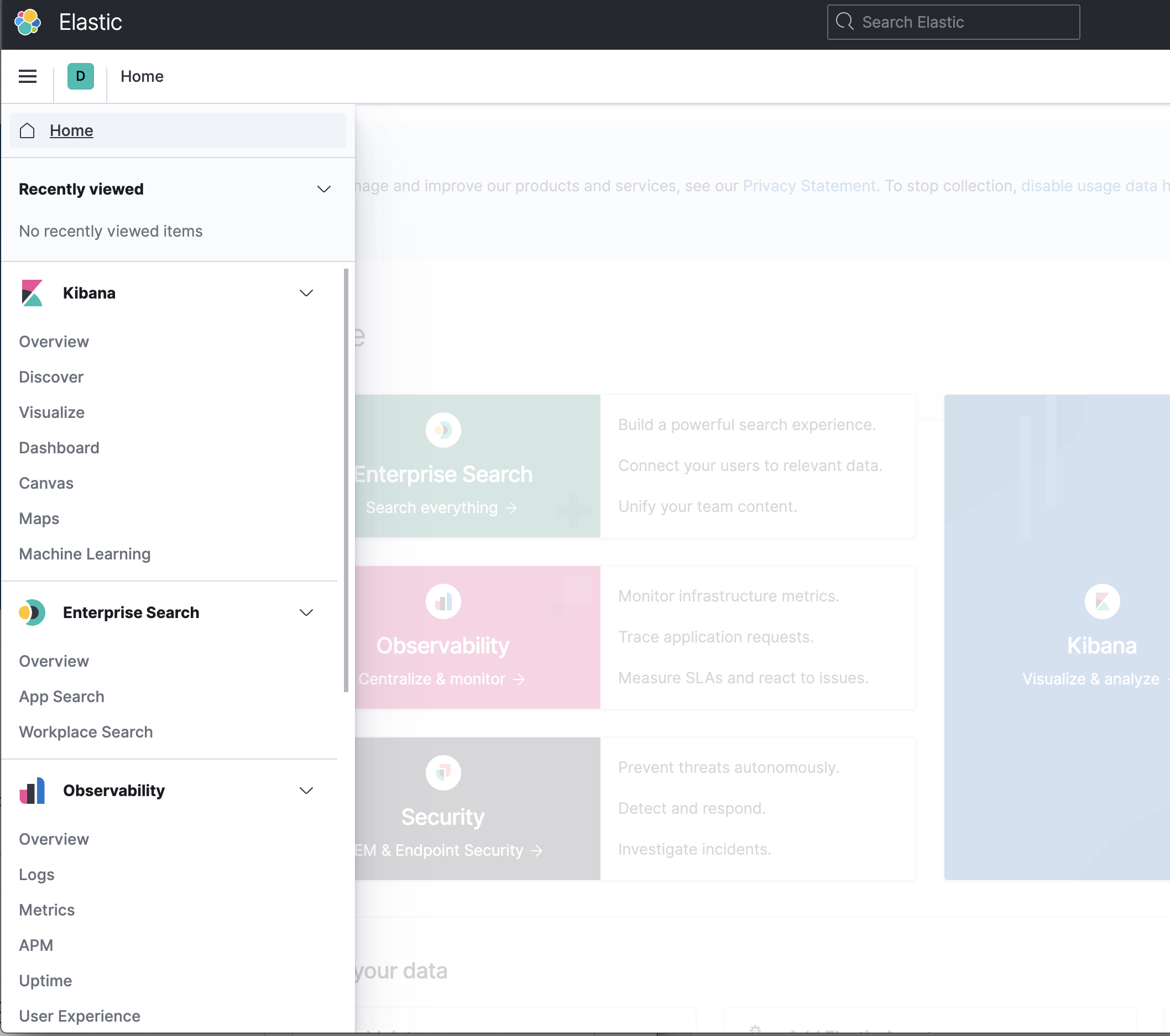Viewport: 1170px width, 1036px height.
Task: Collapse the Recently viewed section
Action: 324,189
